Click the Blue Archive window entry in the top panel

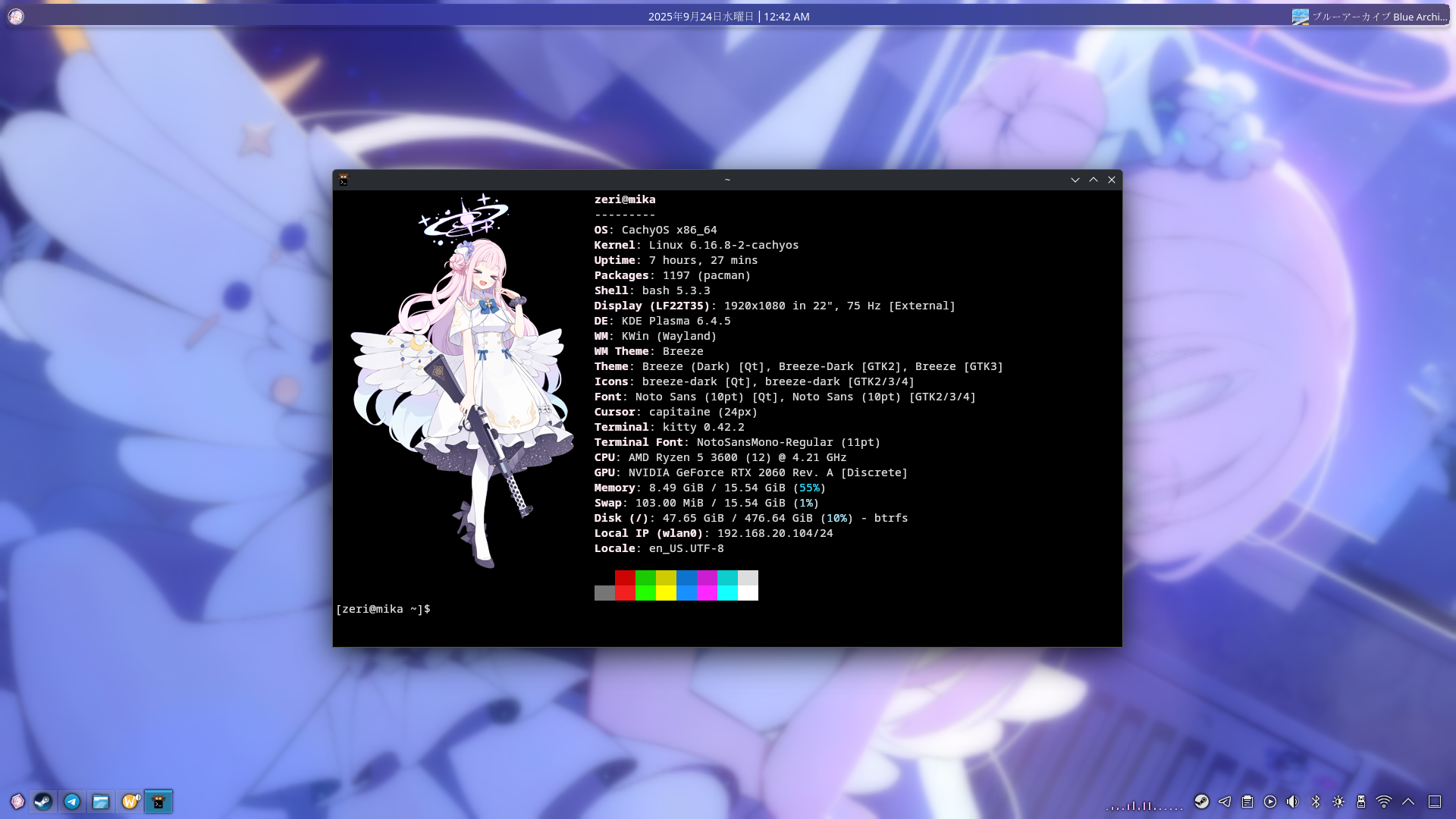tap(1370, 17)
